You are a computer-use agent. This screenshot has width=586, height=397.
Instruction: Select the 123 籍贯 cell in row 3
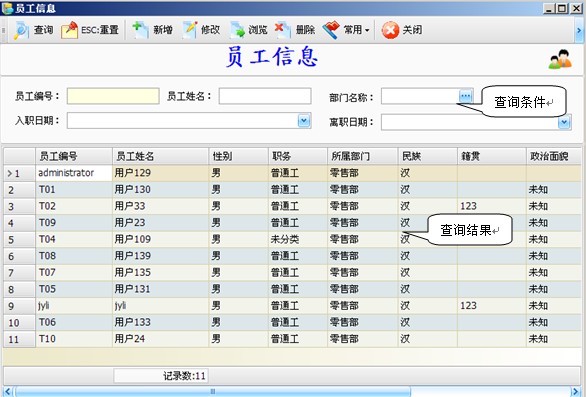(492, 206)
